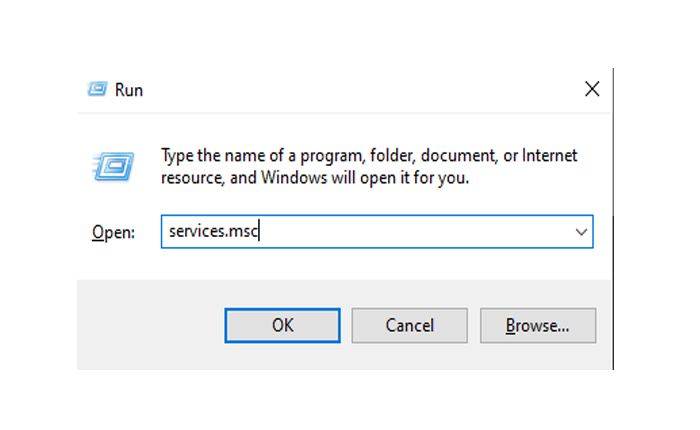Image resolution: width=700 pixels, height=430 pixels.
Task: Click the word "Type" in description
Action: click(x=178, y=156)
